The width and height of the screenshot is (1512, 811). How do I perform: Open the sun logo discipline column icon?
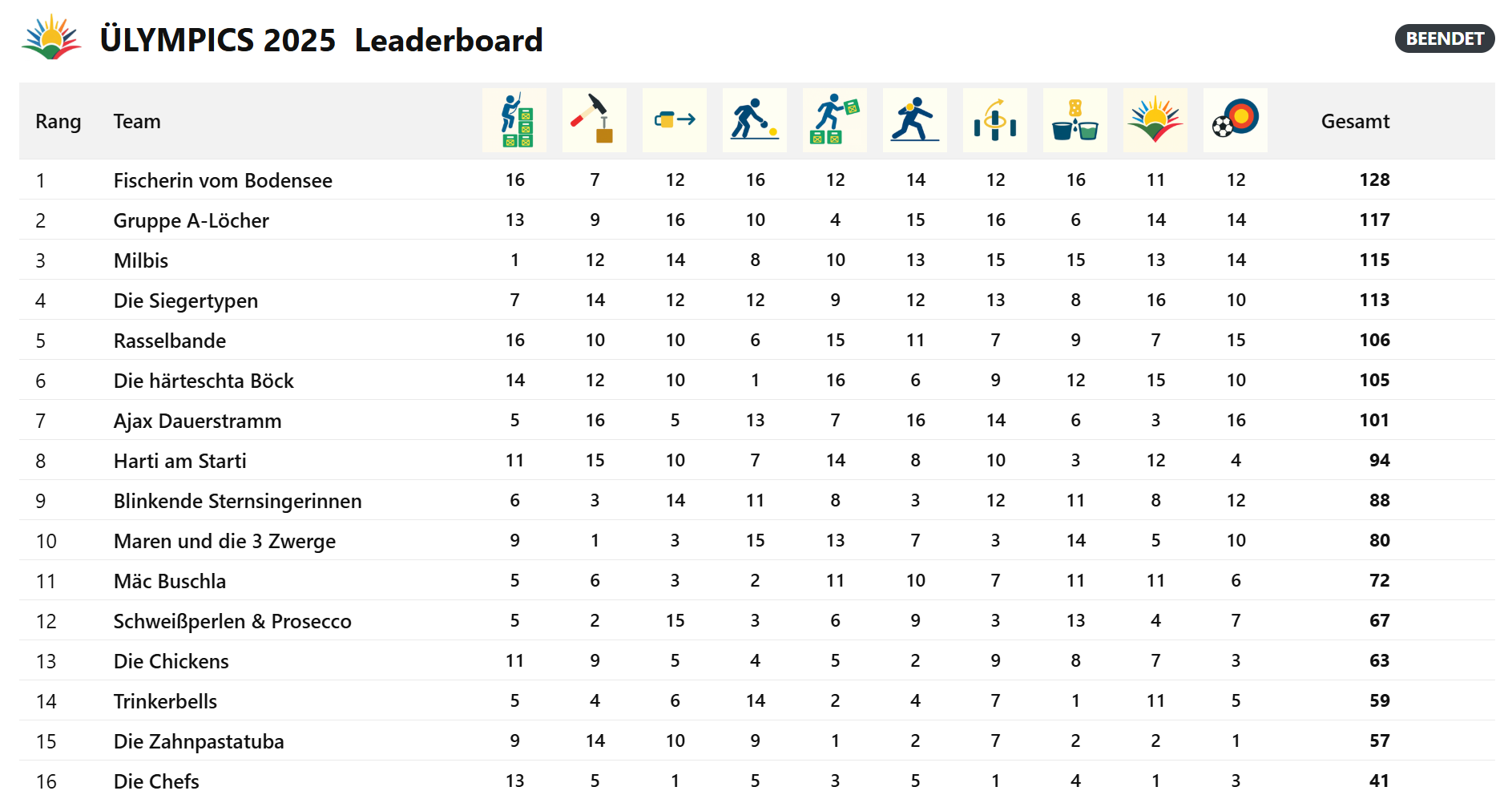click(1155, 120)
